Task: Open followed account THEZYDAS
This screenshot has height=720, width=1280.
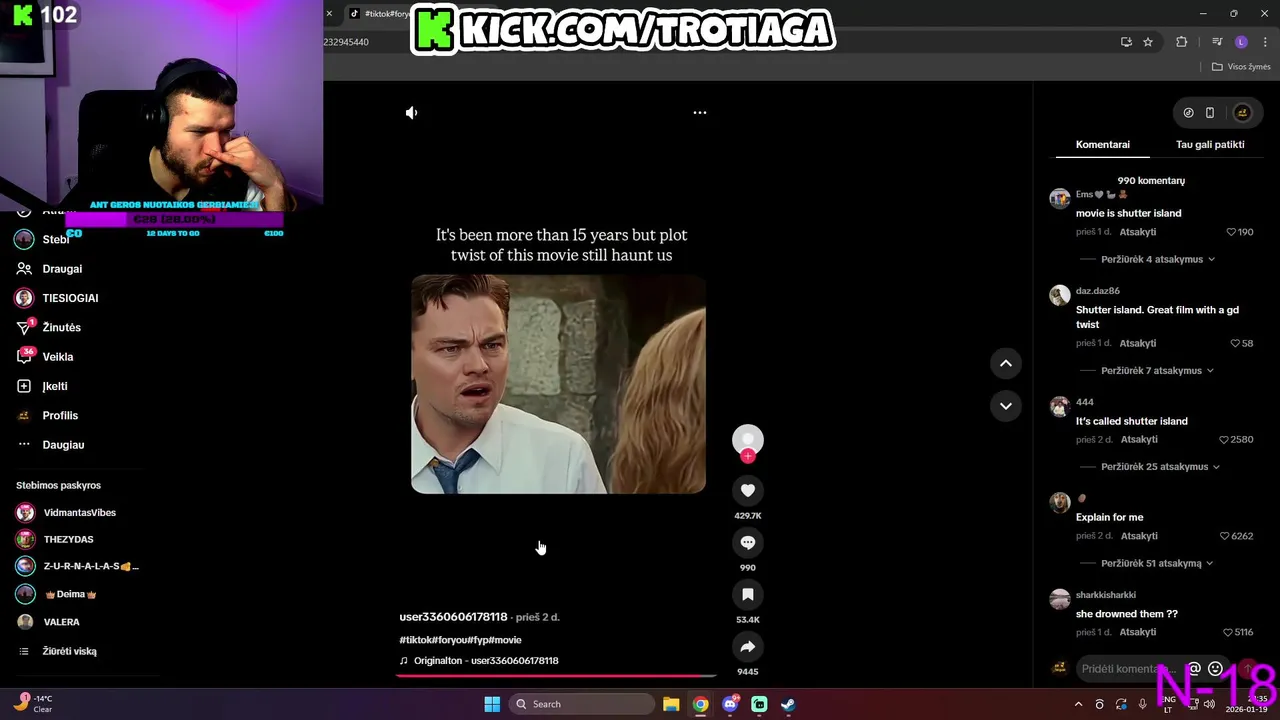Action: click(x=67, y=540)
